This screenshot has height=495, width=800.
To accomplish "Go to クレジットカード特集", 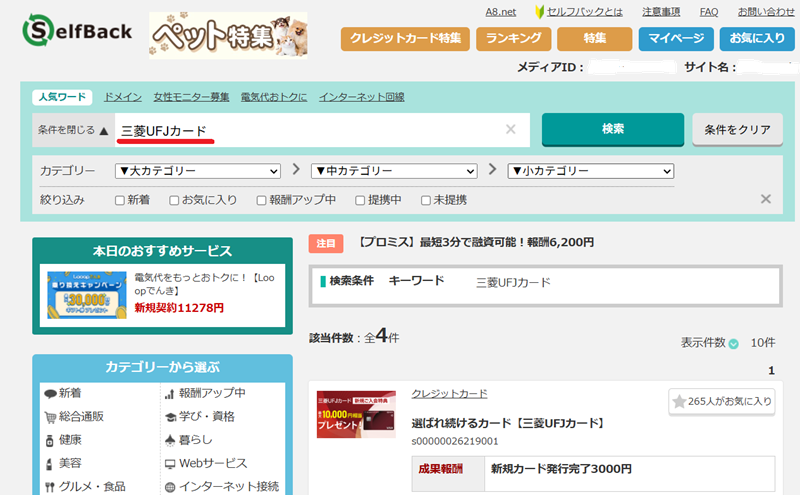I will [x=405, y=39].
